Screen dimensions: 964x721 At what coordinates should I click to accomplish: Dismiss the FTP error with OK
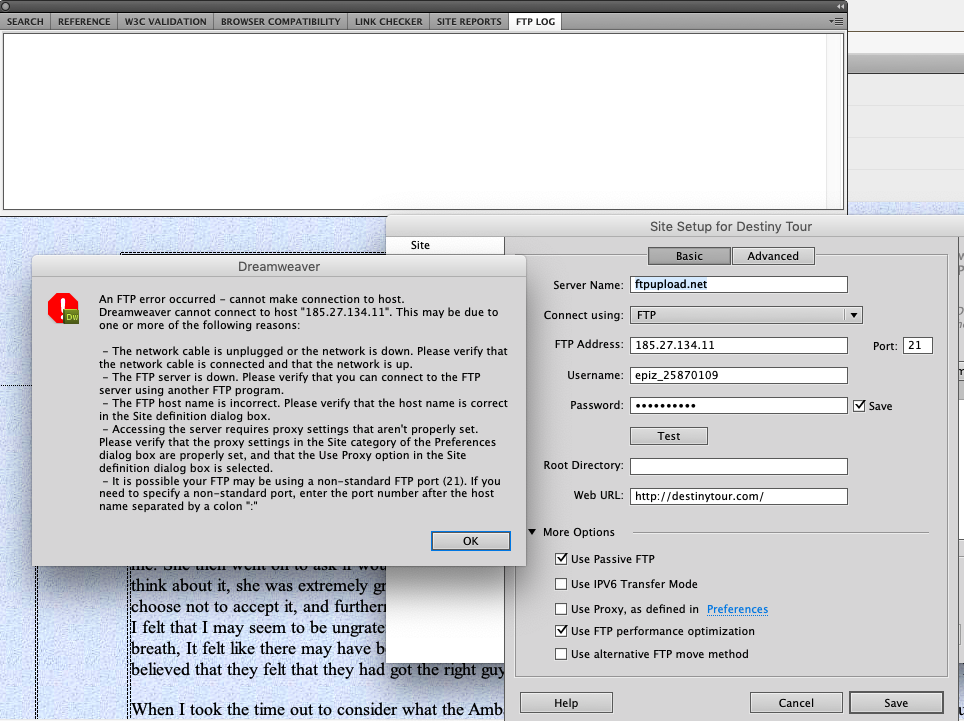[470, 541]
